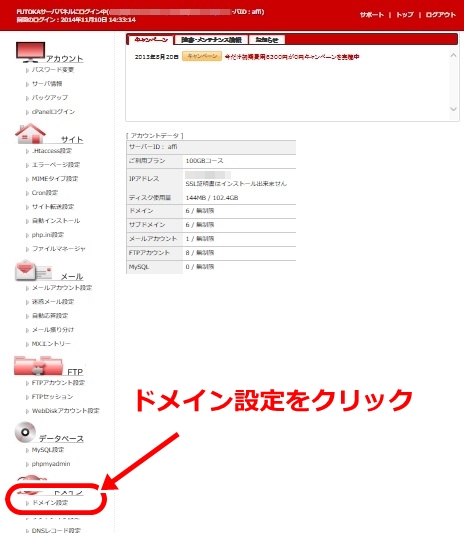Image resolution: width=464 pixels, height=533 pixels.
Task: Click the Database disc icon
Action: pos(25,432)
